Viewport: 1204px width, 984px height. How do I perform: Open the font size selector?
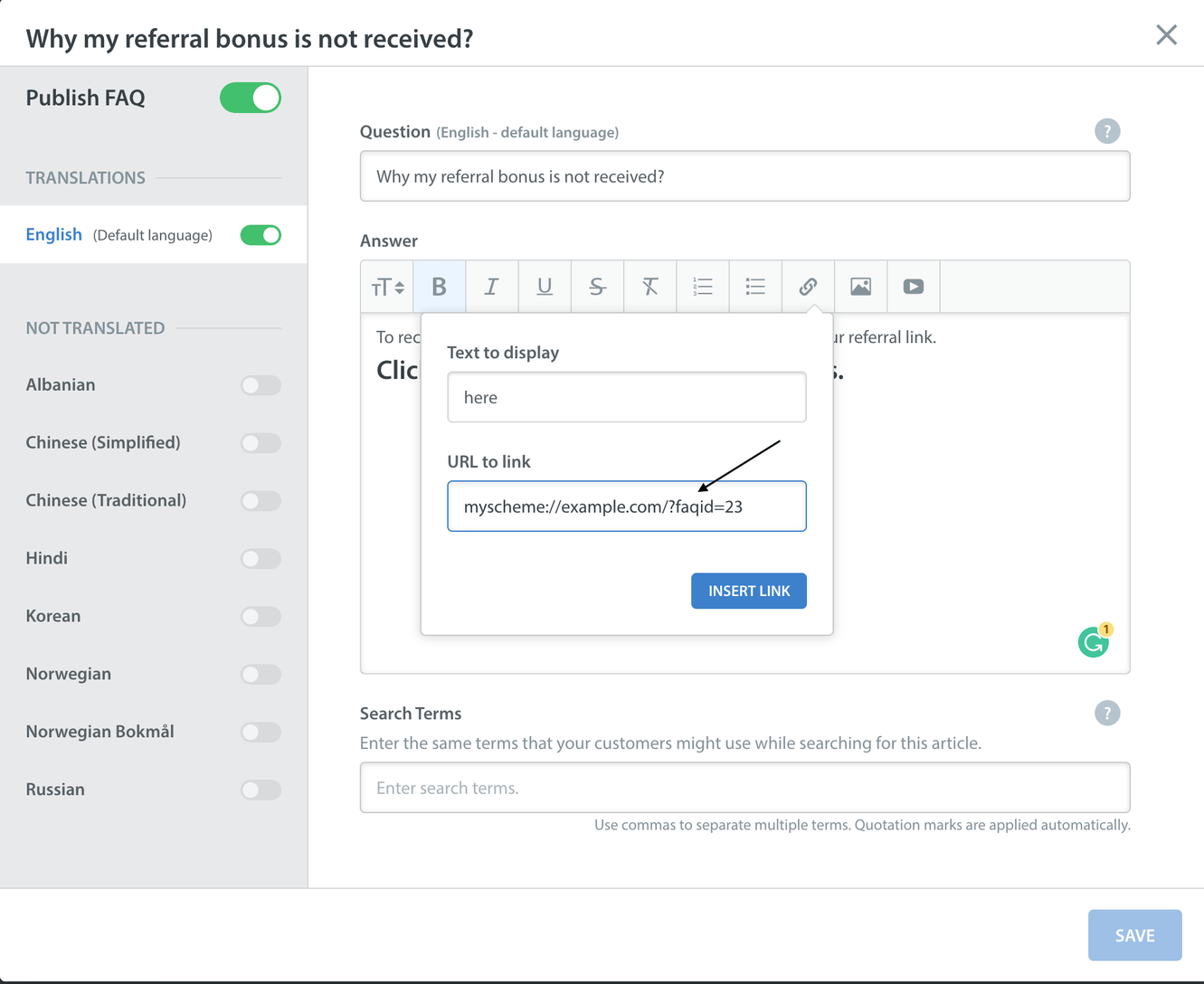pyautogui.click(x=386, y=286)
